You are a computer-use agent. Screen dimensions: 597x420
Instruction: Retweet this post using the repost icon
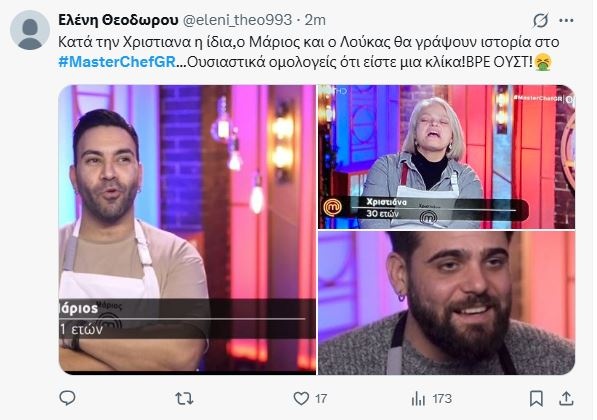tap(184, 399)
